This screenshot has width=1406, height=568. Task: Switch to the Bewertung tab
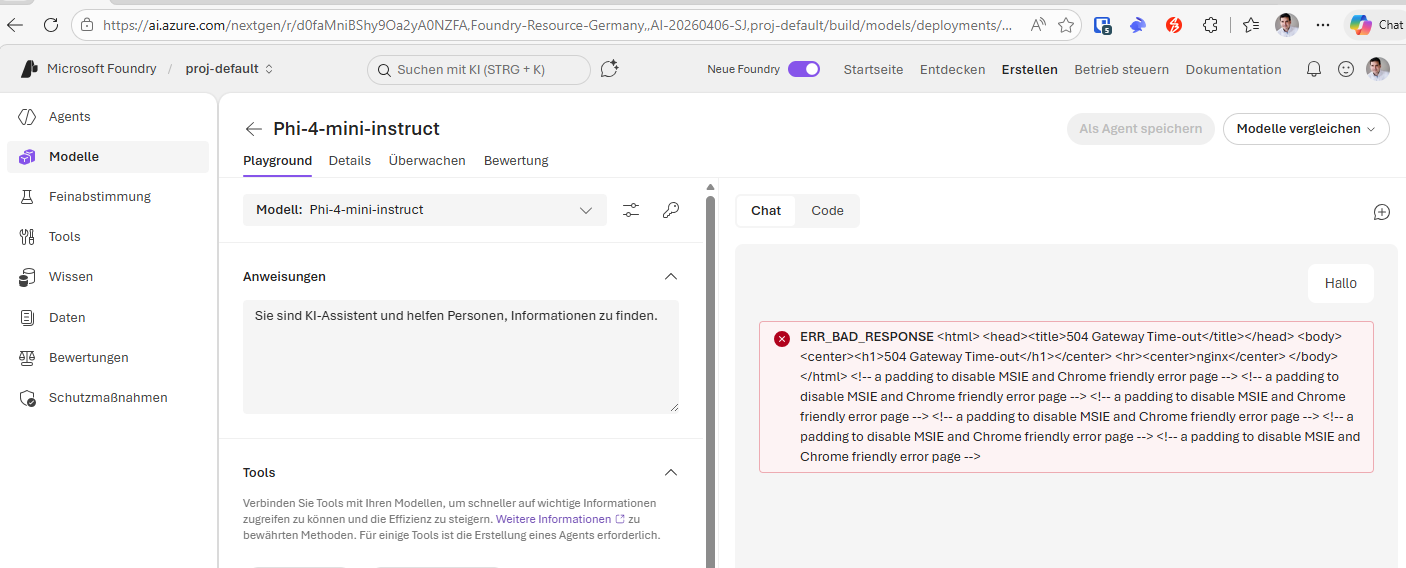tap(516, 161)
